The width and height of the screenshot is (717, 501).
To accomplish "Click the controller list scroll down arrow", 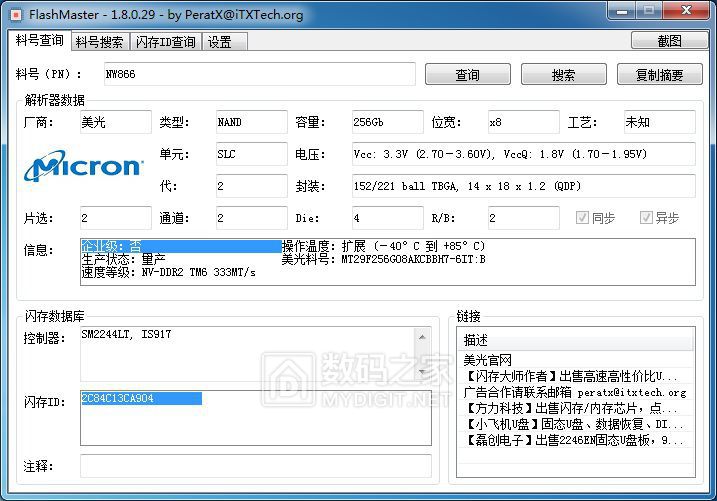I will (422, 373).
